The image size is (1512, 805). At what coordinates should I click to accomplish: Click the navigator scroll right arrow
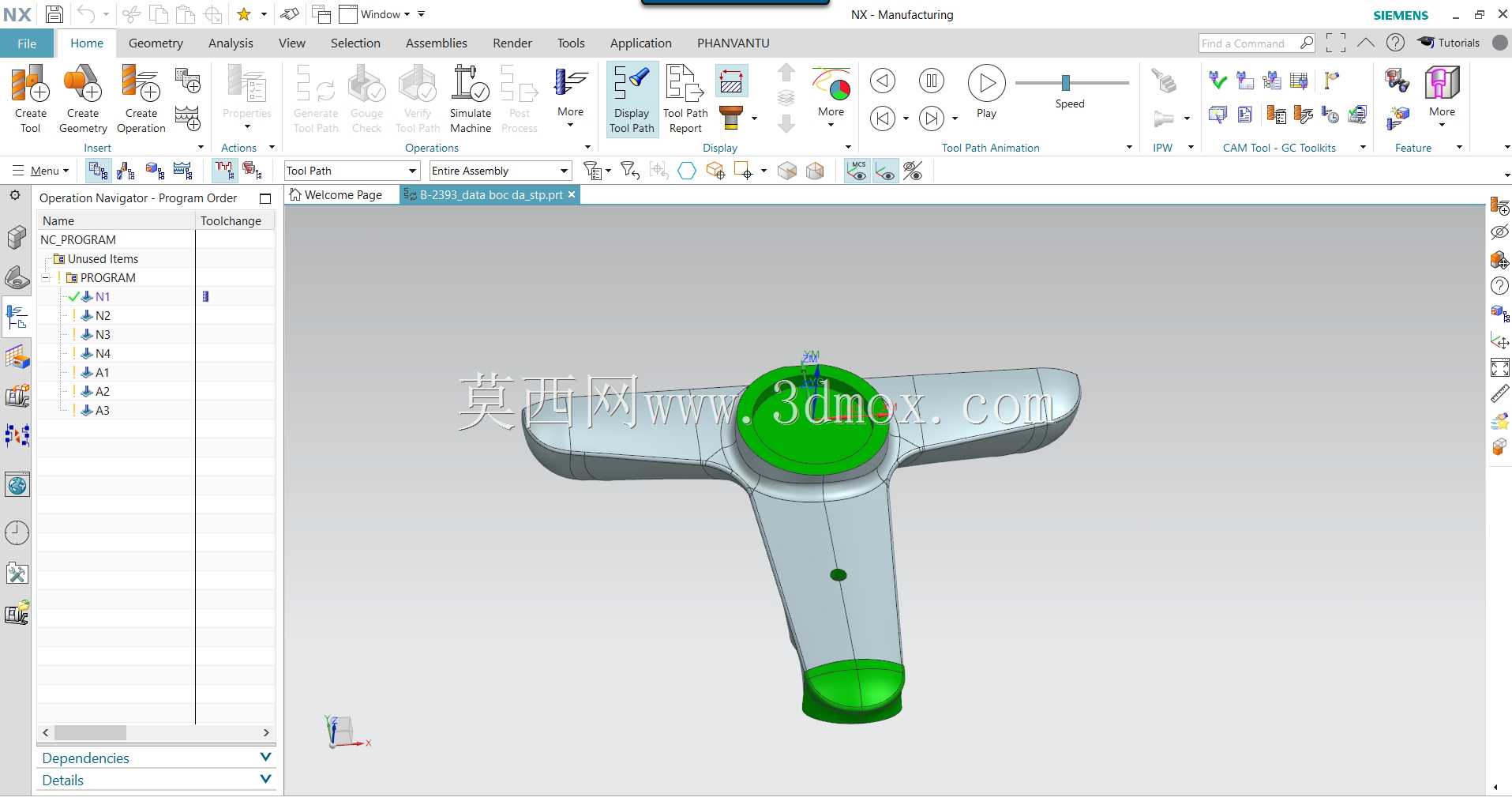coord(266,733)
